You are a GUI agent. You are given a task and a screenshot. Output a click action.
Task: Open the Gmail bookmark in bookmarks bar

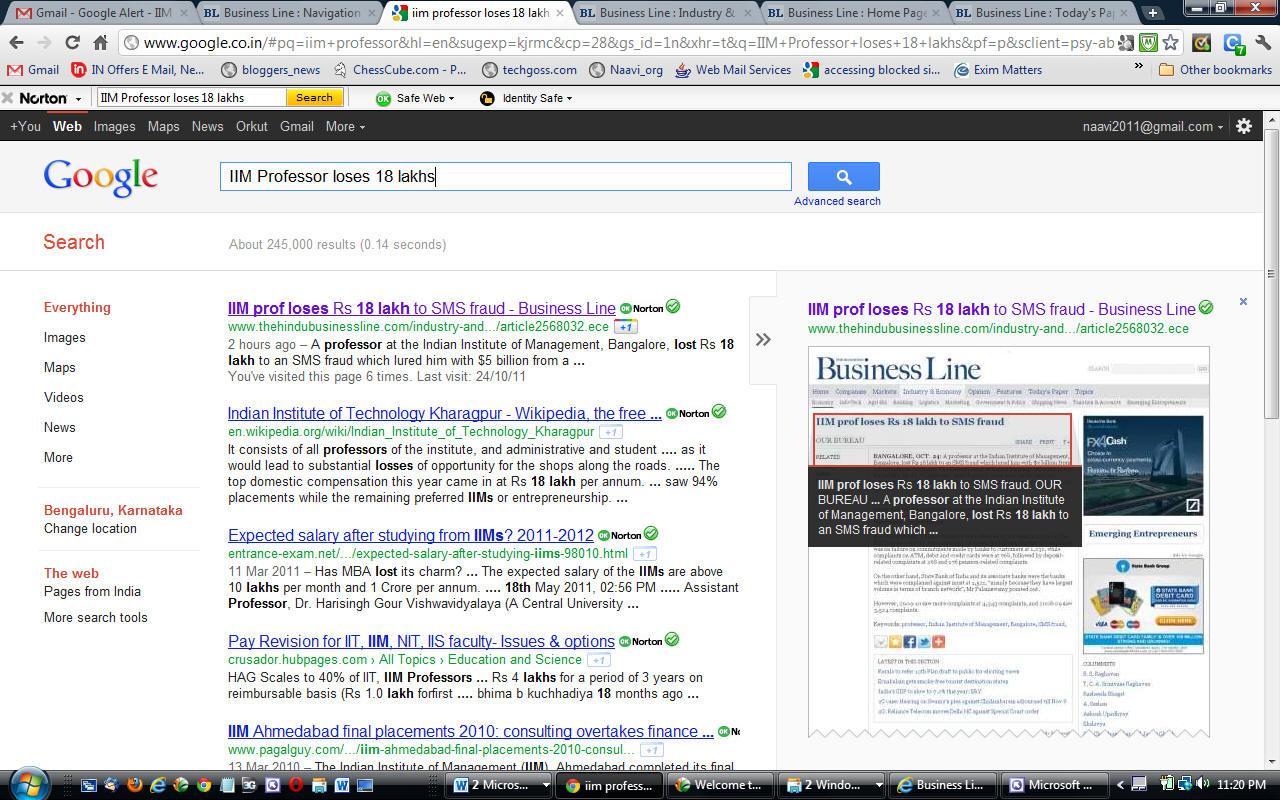coord(33,70)
